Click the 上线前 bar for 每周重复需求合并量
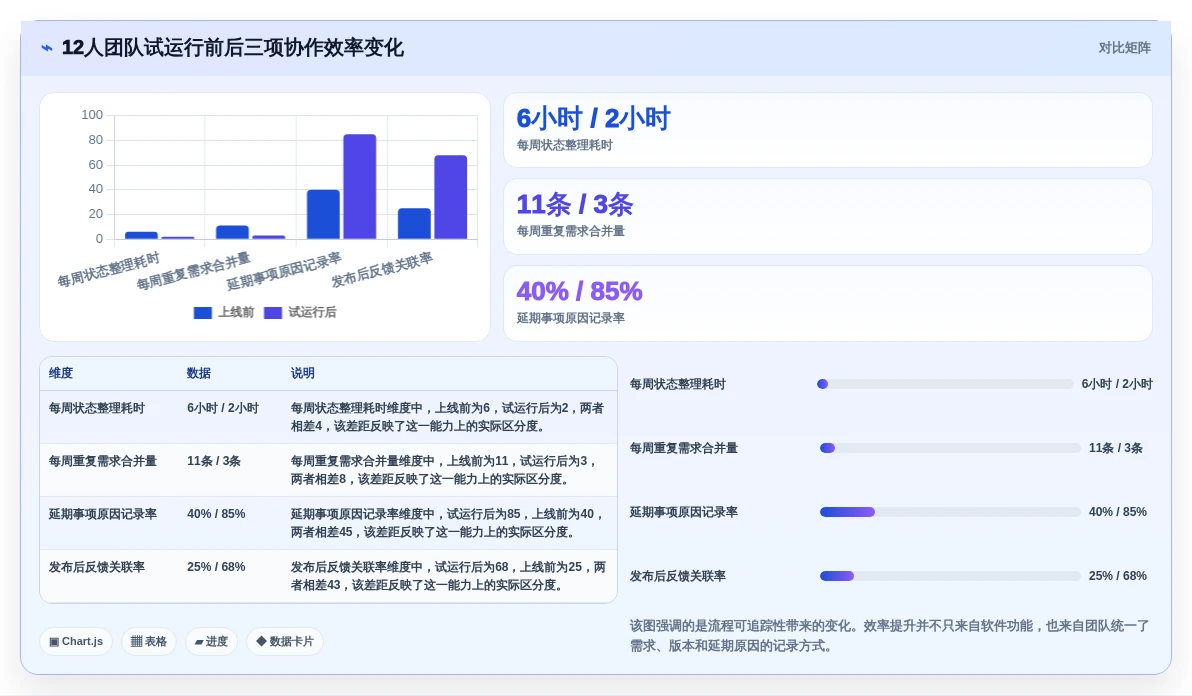The width and height of the screenshot is (1192, 696). click(x=232, y=233)
